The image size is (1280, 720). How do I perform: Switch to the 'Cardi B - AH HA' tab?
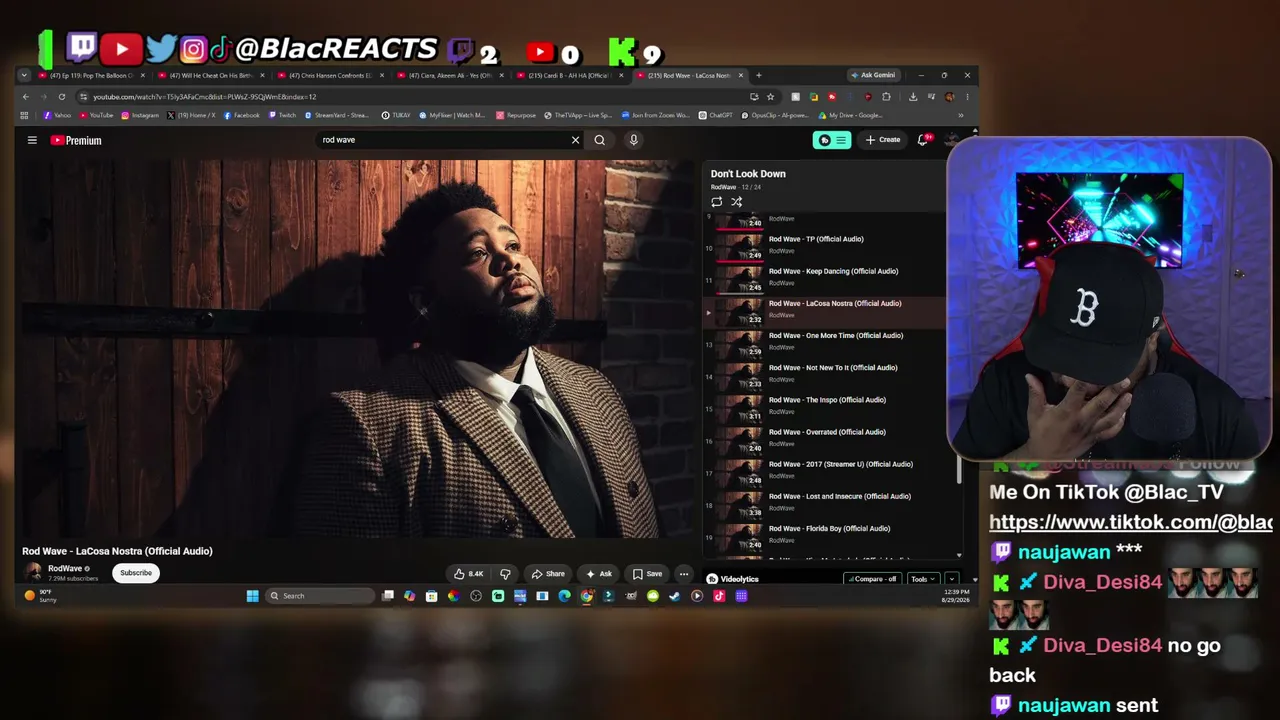(569, 75)
